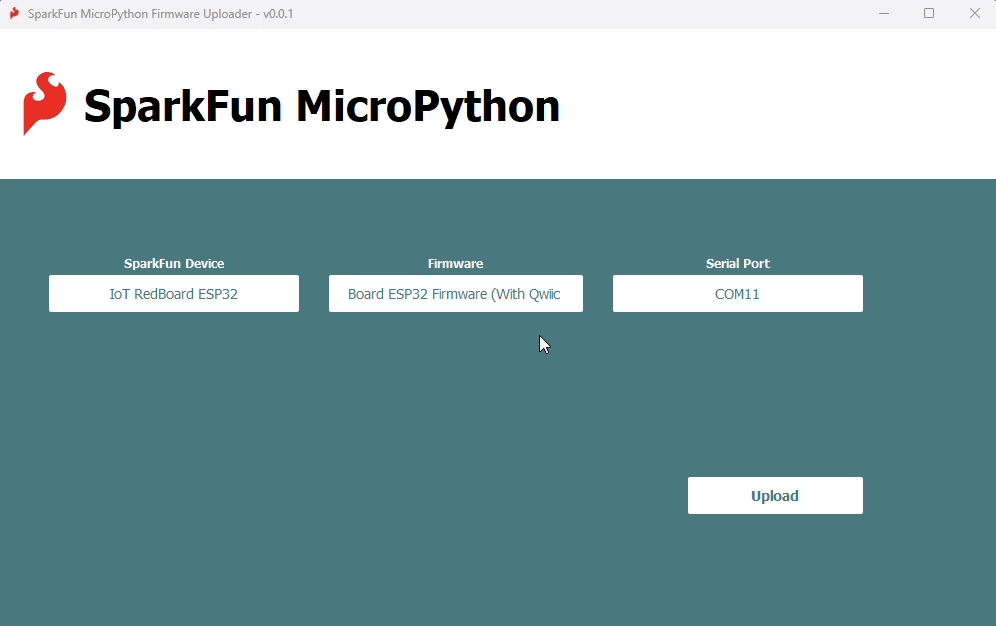This screenshot has width=996, height=626.
Task: Expand the Firmware selection dropdown
Action: click(x=455, y=294)
